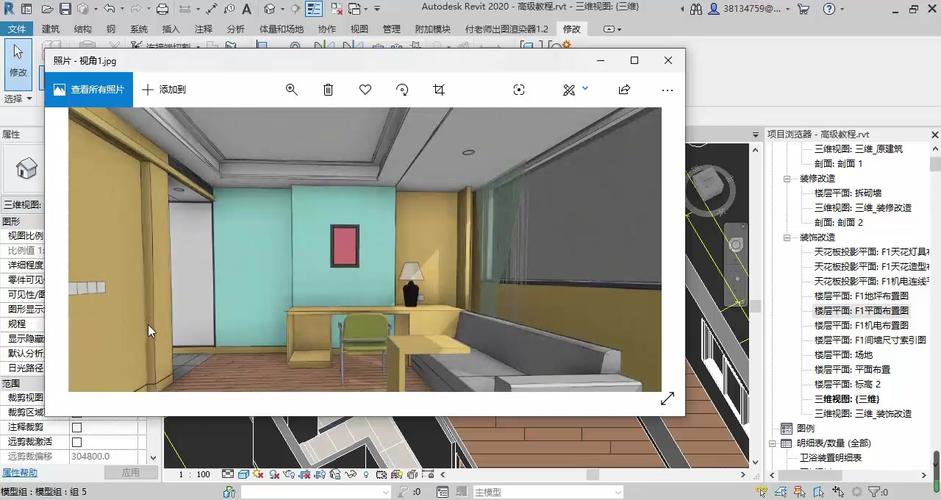Click the zoom magnifier icon in Photos
Viewport: 941px width, 500px height.
(291, 90)
